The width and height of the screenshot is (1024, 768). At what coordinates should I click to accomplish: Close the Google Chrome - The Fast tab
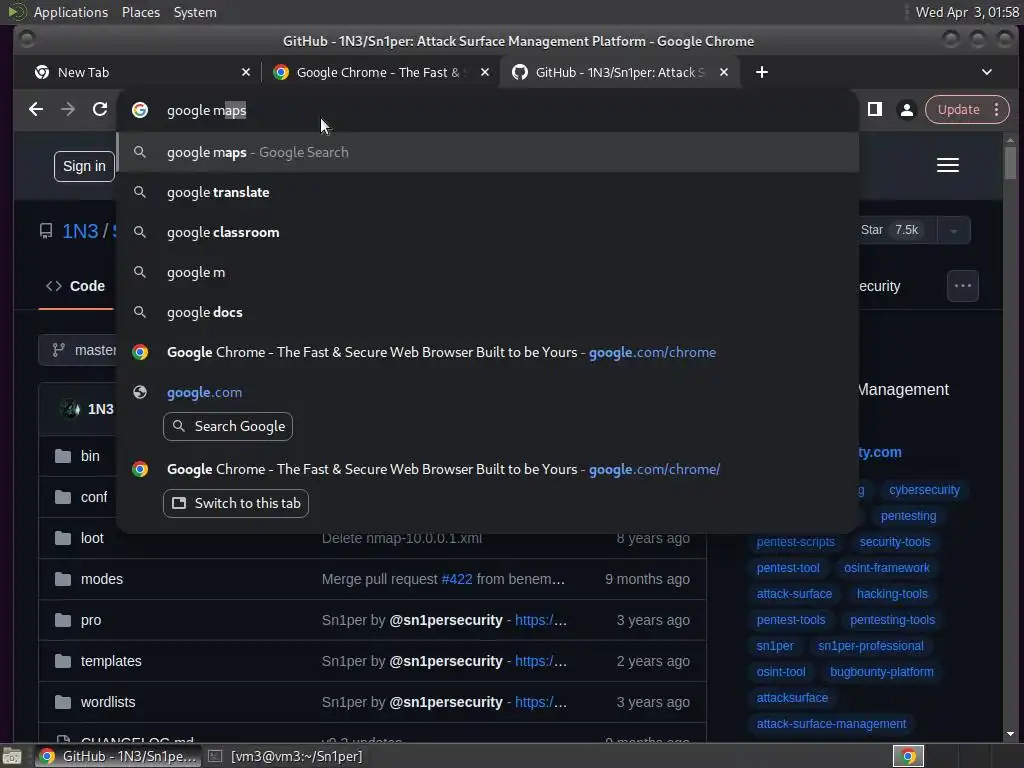coord(485,72)
